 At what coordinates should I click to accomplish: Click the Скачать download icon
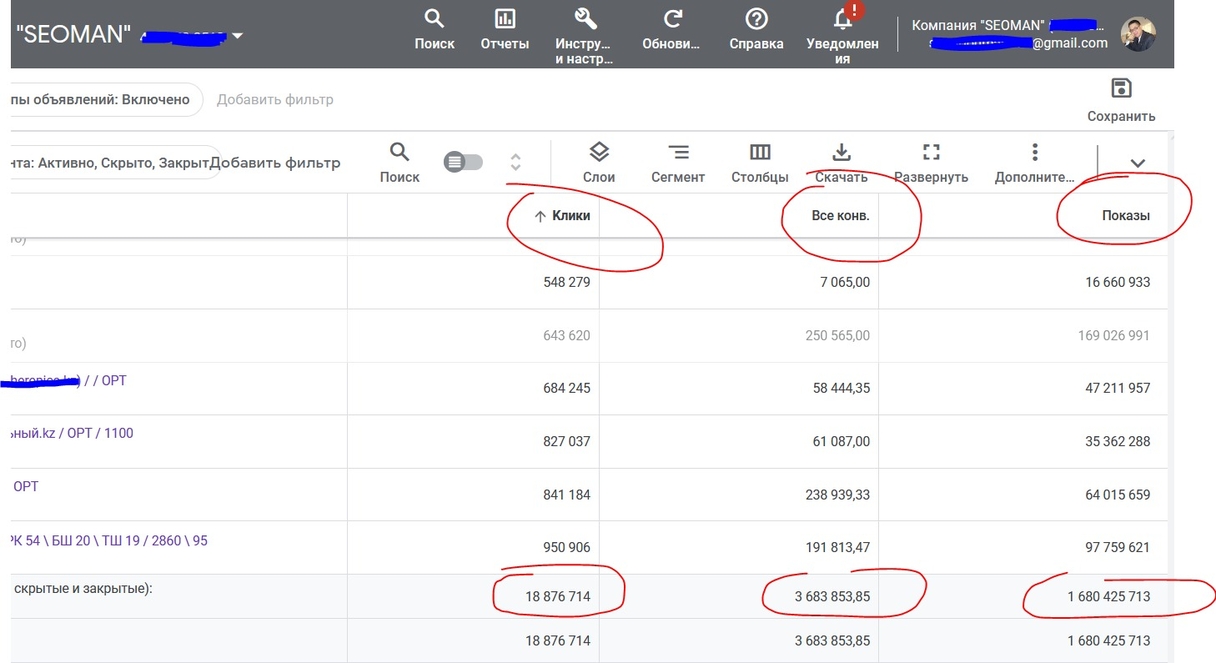841,152
